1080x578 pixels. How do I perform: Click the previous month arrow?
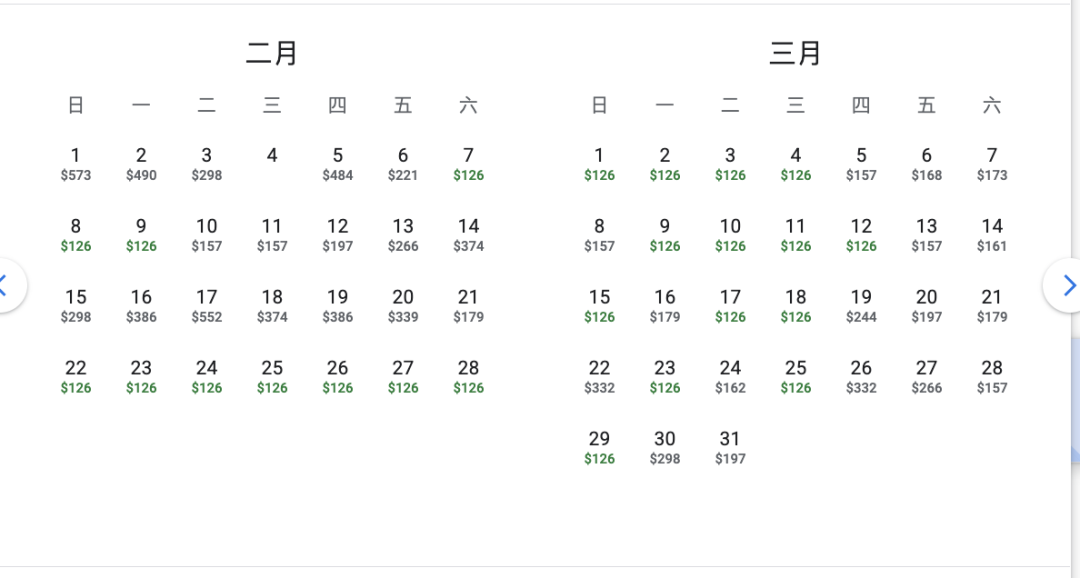tap(8, 286)
